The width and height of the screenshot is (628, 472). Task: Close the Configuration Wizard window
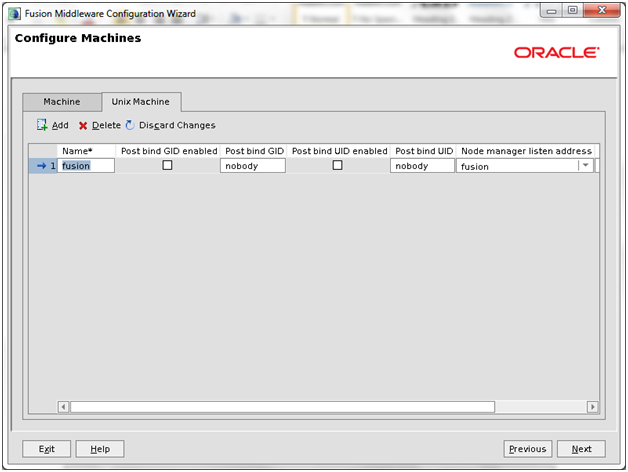tap(602, 10)
